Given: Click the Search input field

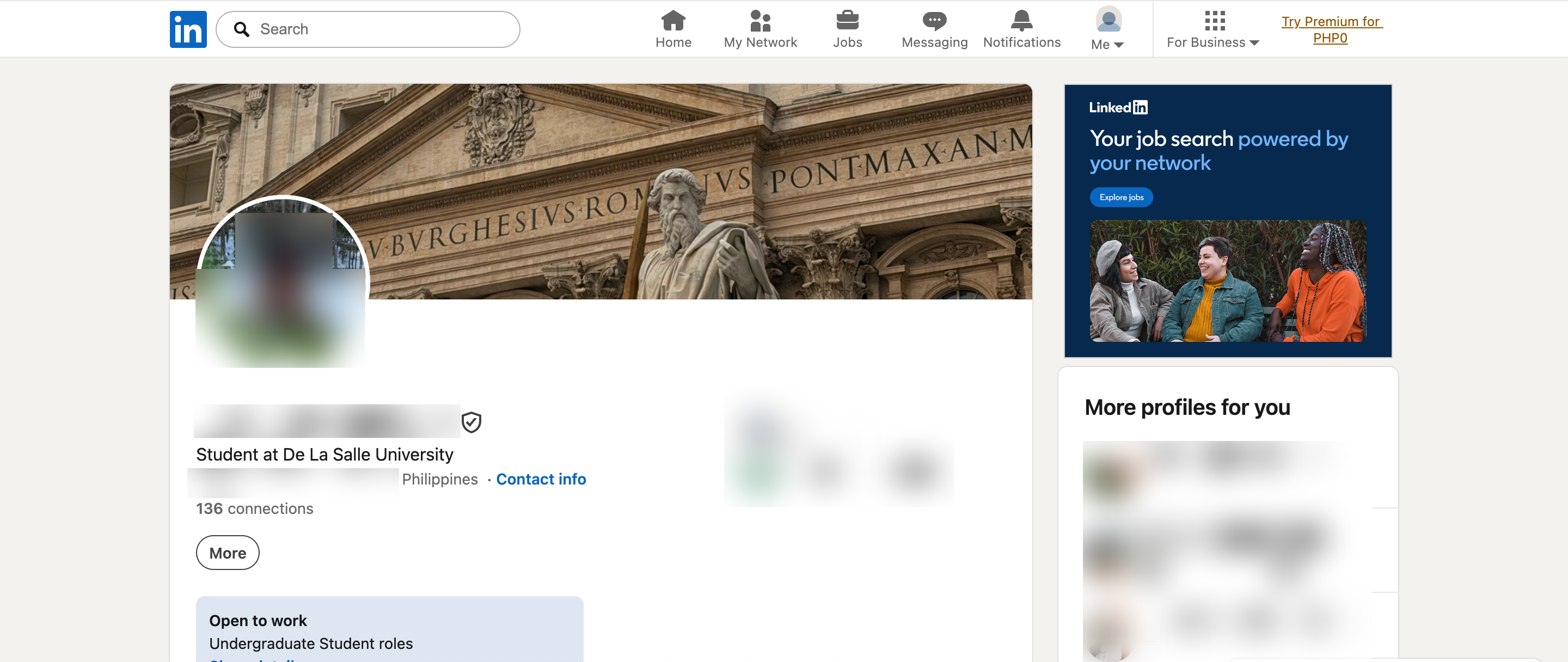Looking at the screenshot, I should (x=367, y=29).
